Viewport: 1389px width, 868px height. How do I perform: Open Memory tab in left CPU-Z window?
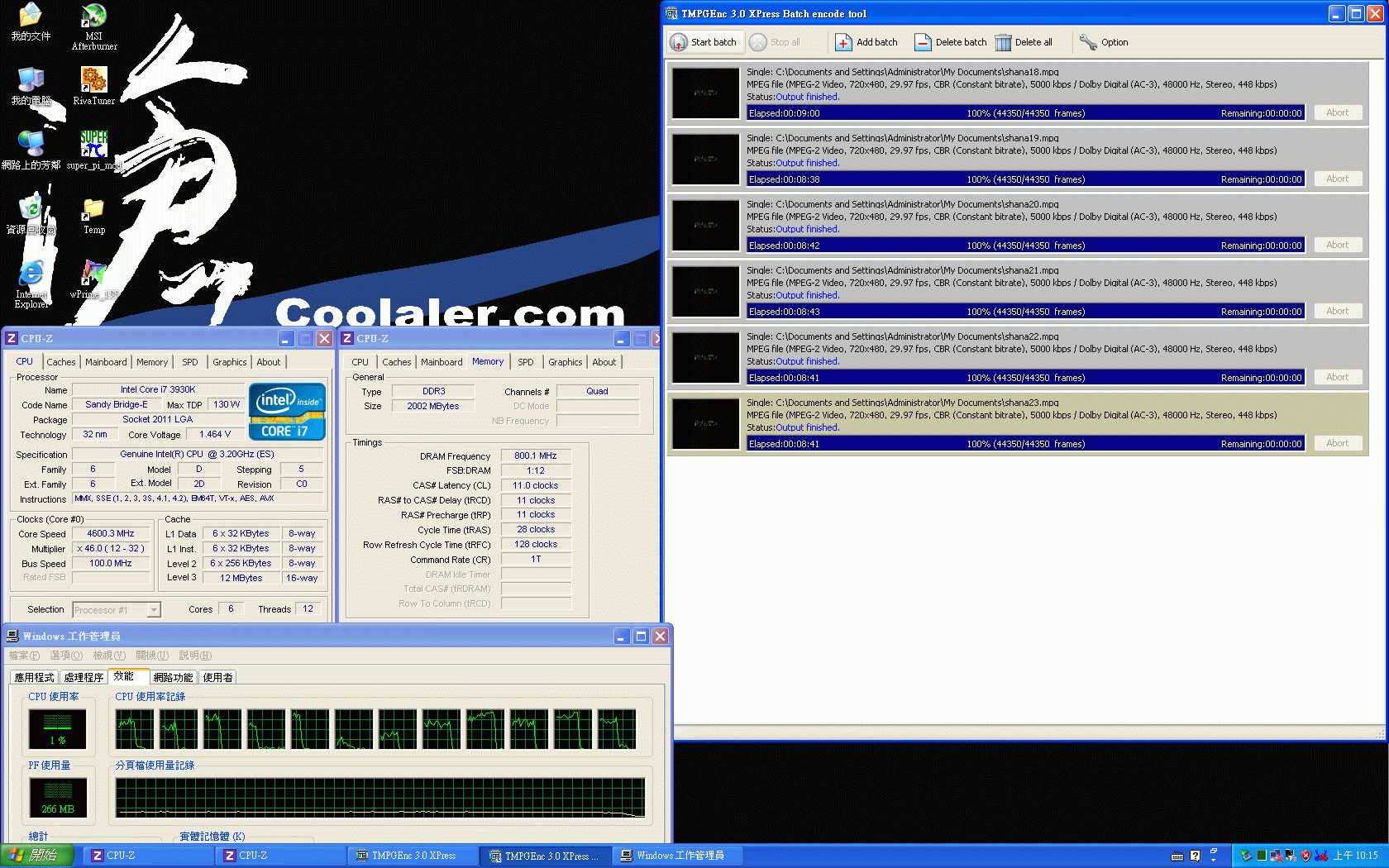tap(152, 362)
